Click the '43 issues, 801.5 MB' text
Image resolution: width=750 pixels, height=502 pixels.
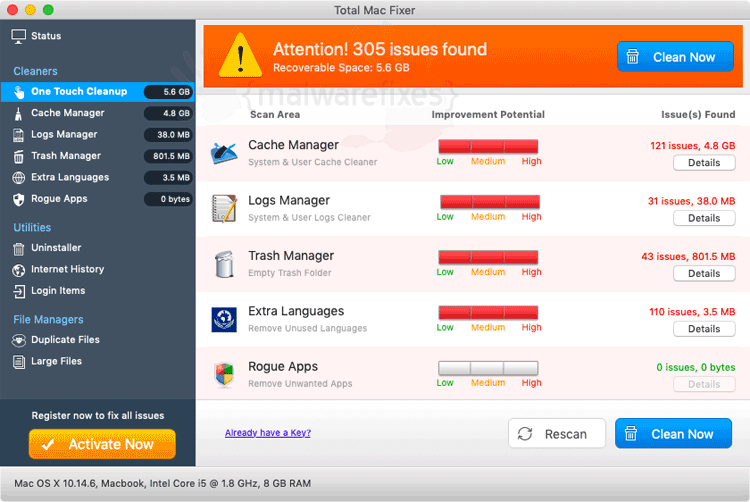(x=688, y=257)
